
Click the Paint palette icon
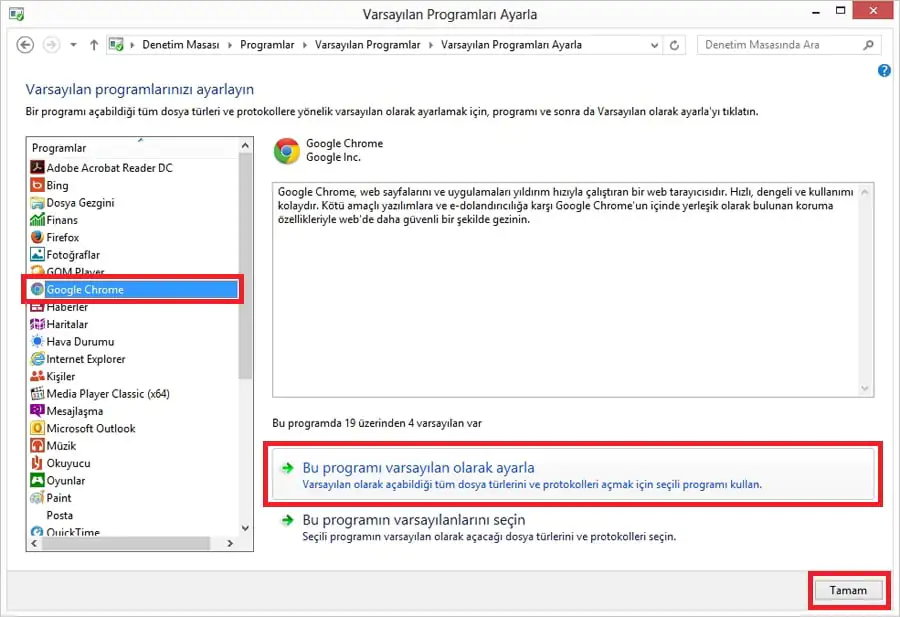pyautogui.click(x=37, y=498)
